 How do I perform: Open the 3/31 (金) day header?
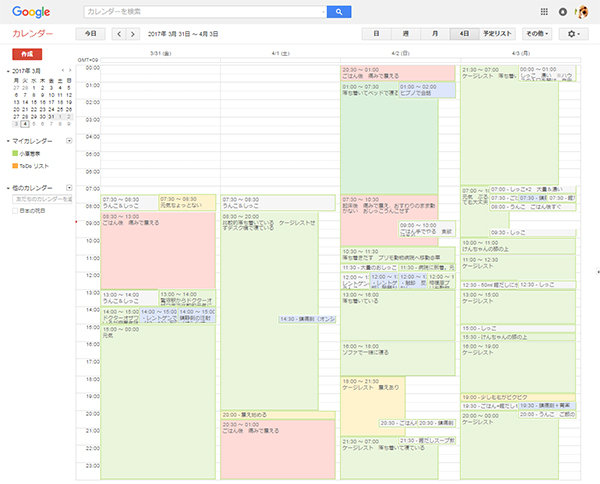point(160,54)
